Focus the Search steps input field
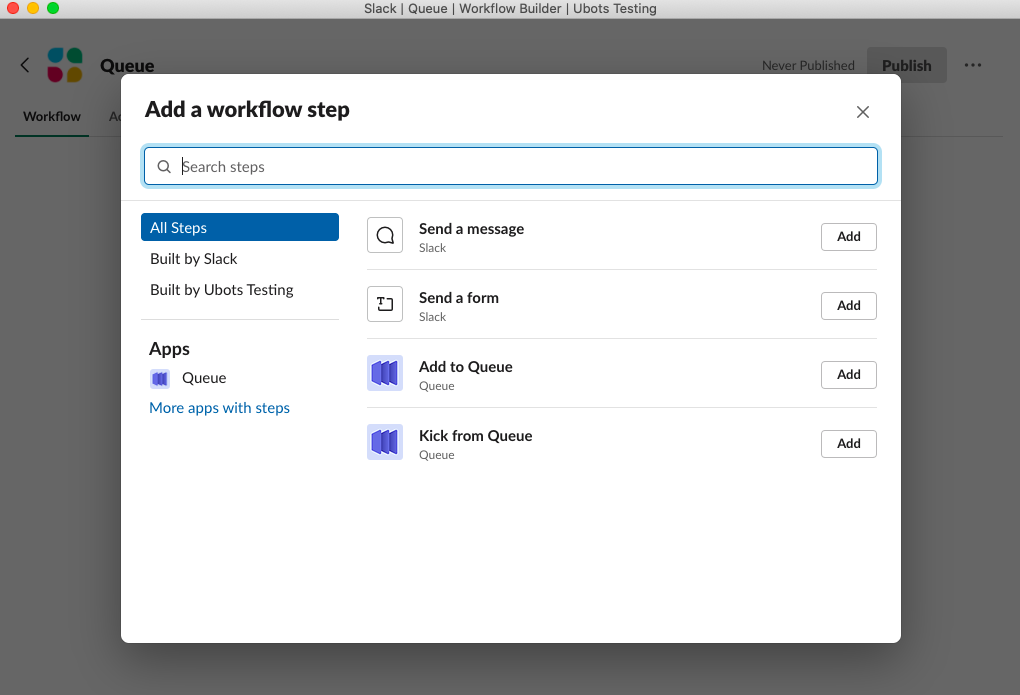 [x=520, y=167]
